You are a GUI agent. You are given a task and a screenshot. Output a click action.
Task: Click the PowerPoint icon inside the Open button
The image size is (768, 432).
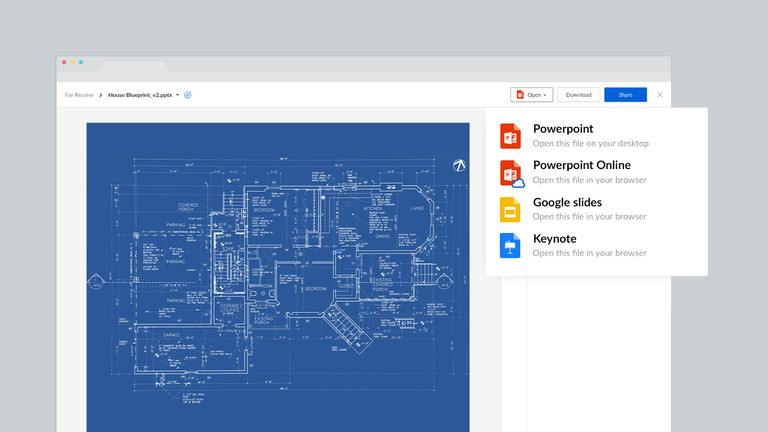520,95
